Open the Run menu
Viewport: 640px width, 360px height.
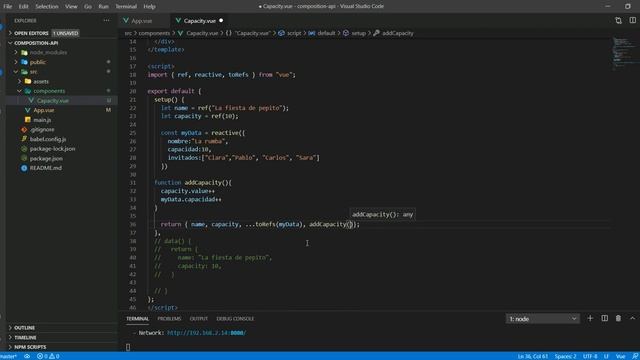(104, 7)
